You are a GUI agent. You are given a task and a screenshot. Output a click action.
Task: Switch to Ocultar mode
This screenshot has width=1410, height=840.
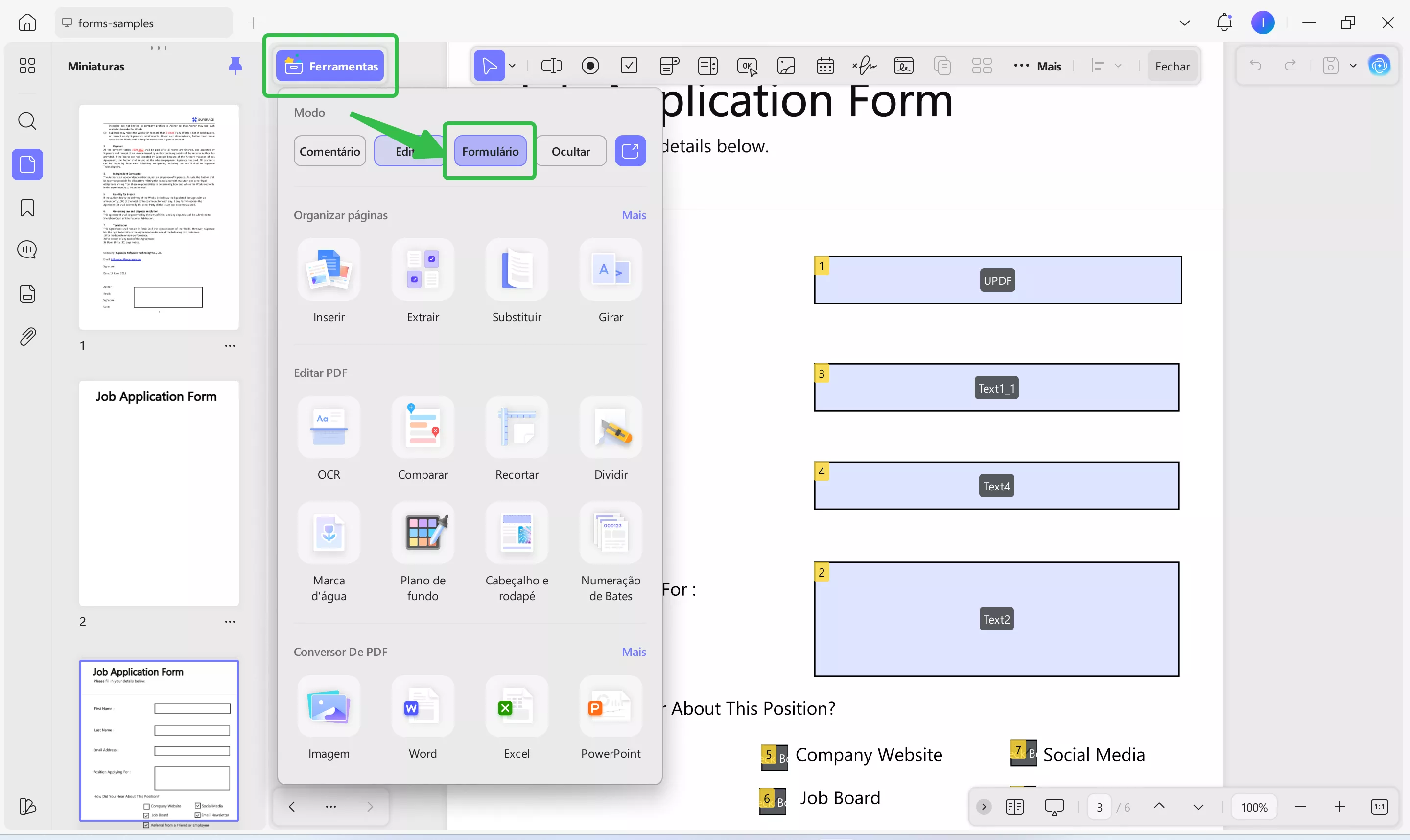coord(570,151)
